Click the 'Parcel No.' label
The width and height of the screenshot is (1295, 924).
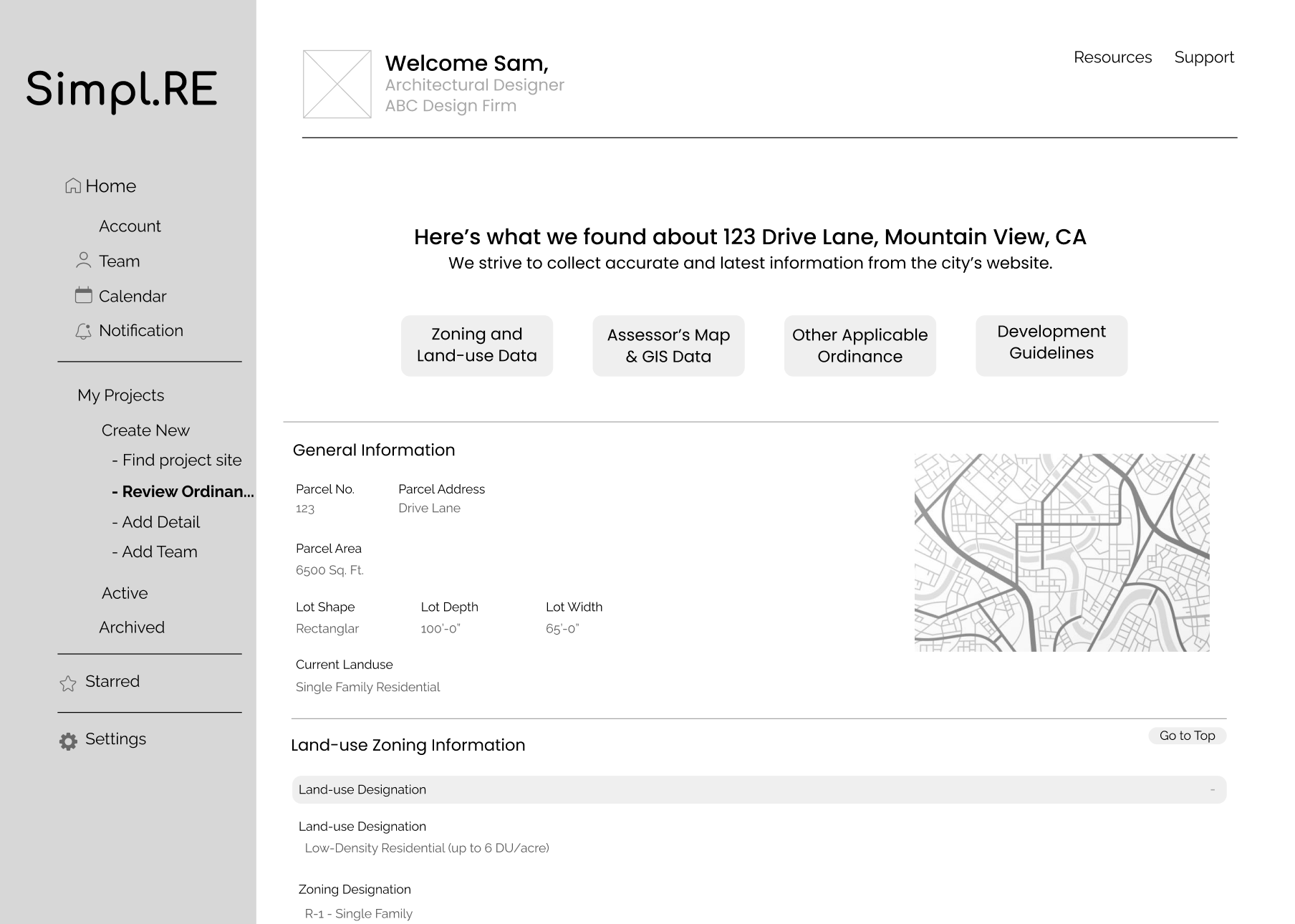(x=325, y=489)
